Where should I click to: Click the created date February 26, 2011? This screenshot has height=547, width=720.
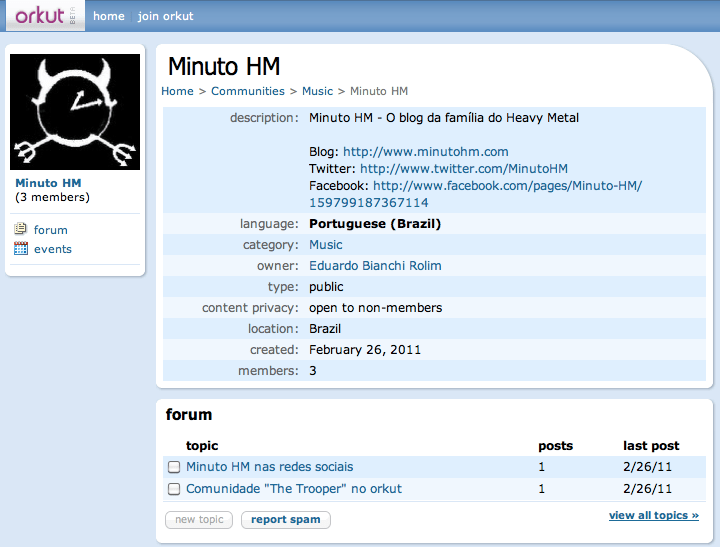pyautogui.click(x=365, y=350)
